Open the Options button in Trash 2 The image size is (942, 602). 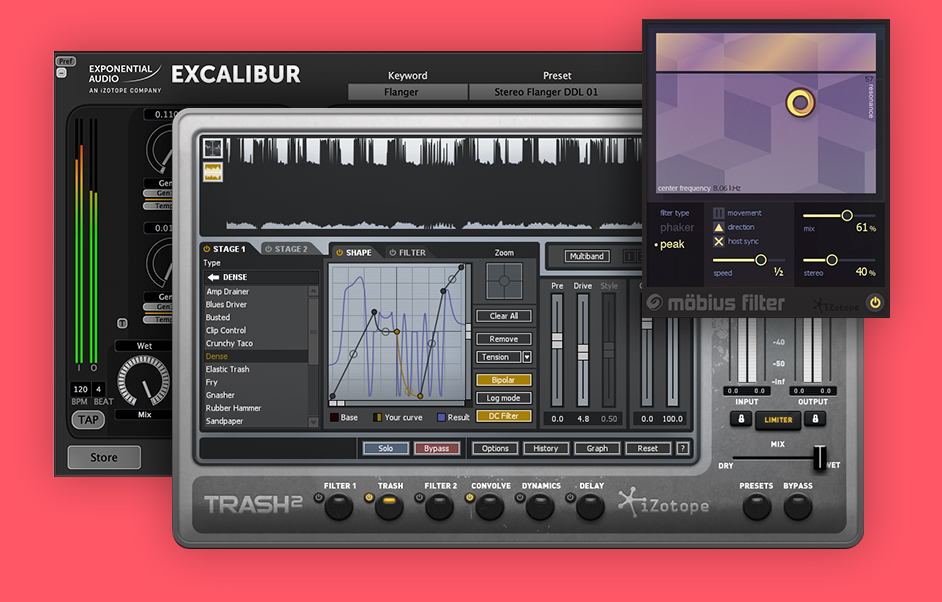495,448
